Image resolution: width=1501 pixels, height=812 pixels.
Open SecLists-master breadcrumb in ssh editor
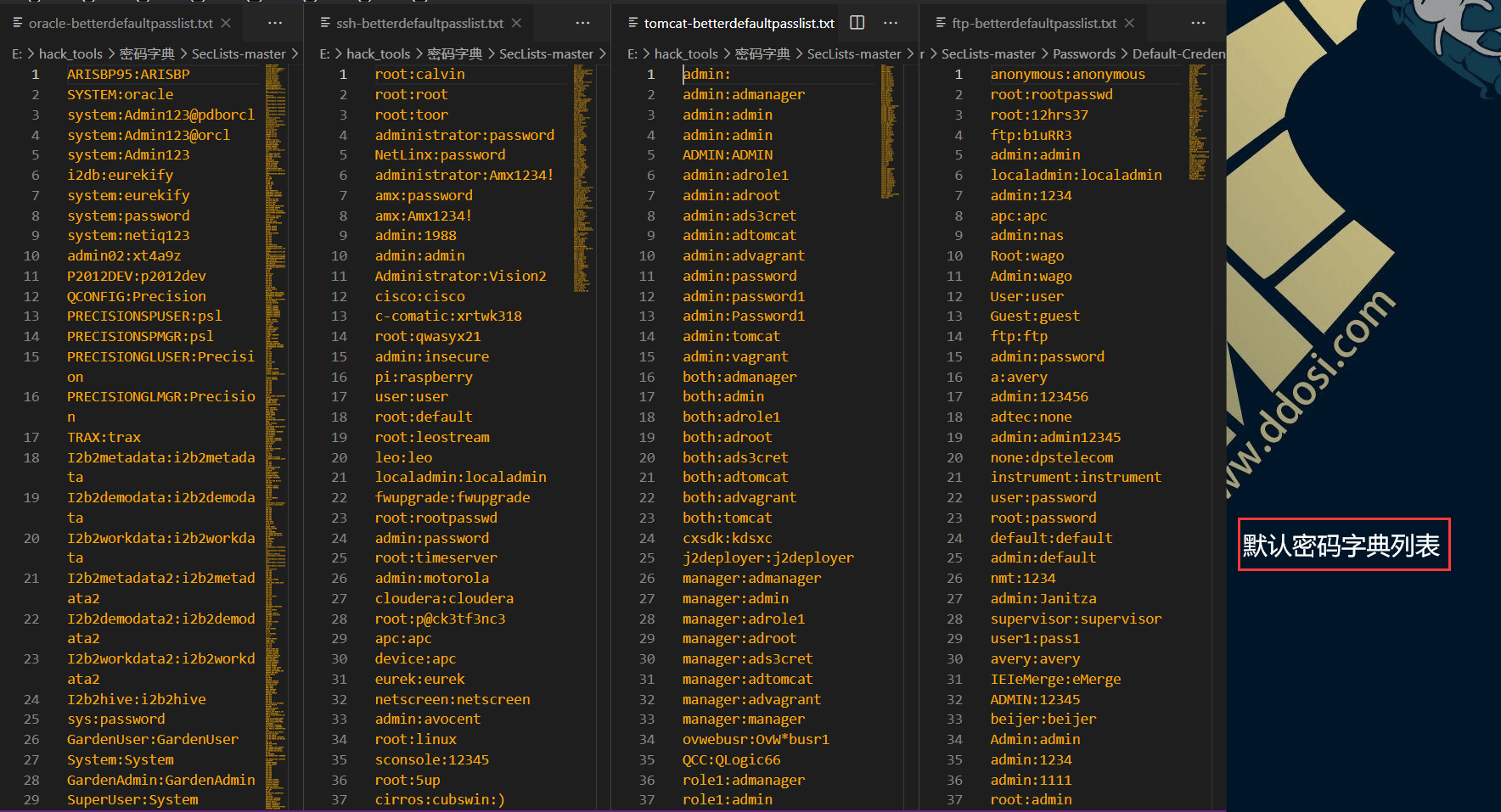pos(546,53)
